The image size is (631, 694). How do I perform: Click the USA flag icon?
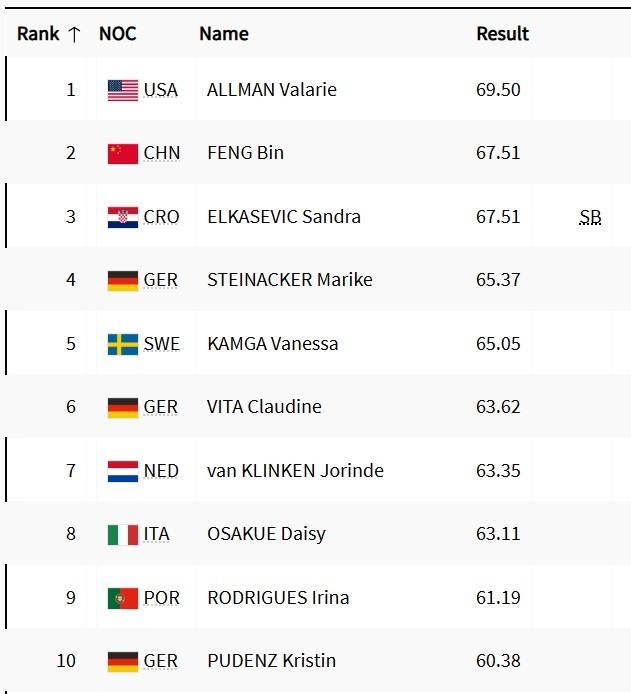point(122,90)
